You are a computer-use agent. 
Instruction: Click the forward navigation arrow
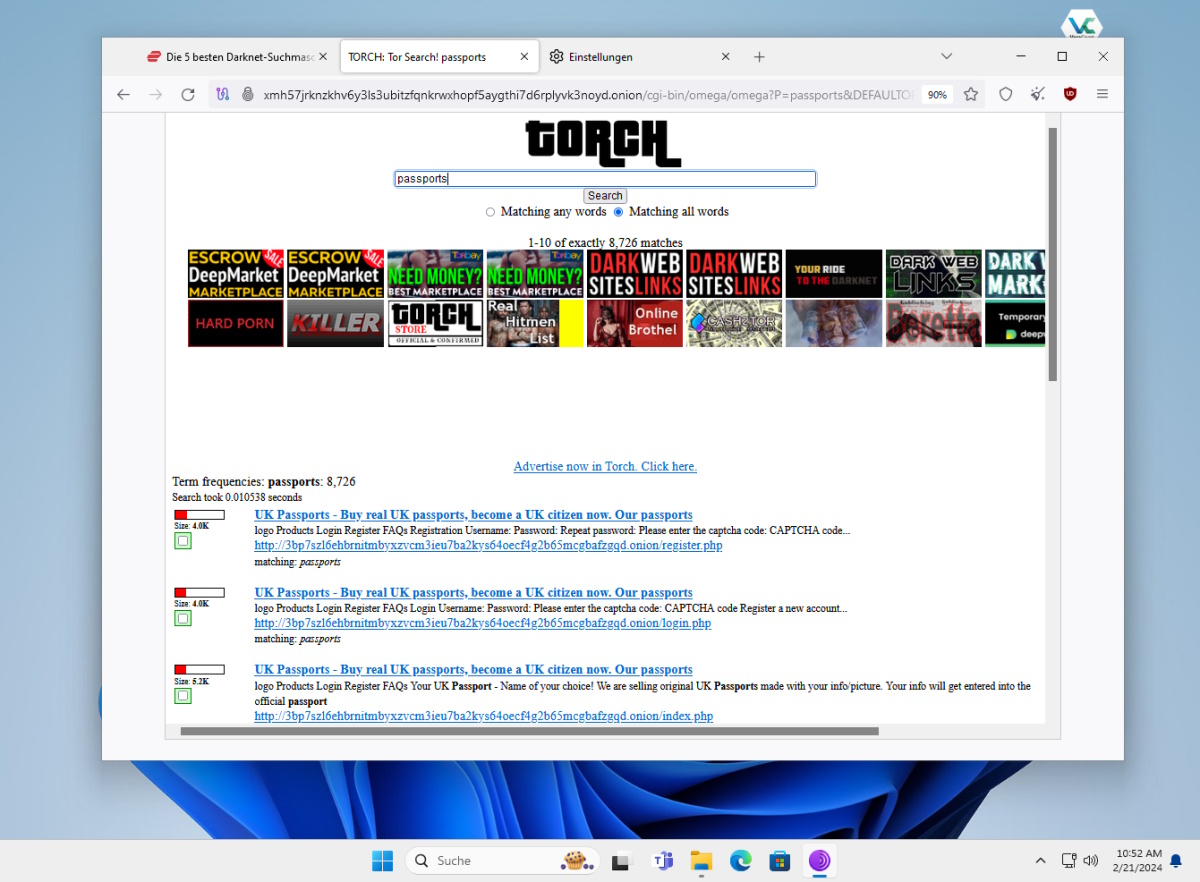point(155,94)
